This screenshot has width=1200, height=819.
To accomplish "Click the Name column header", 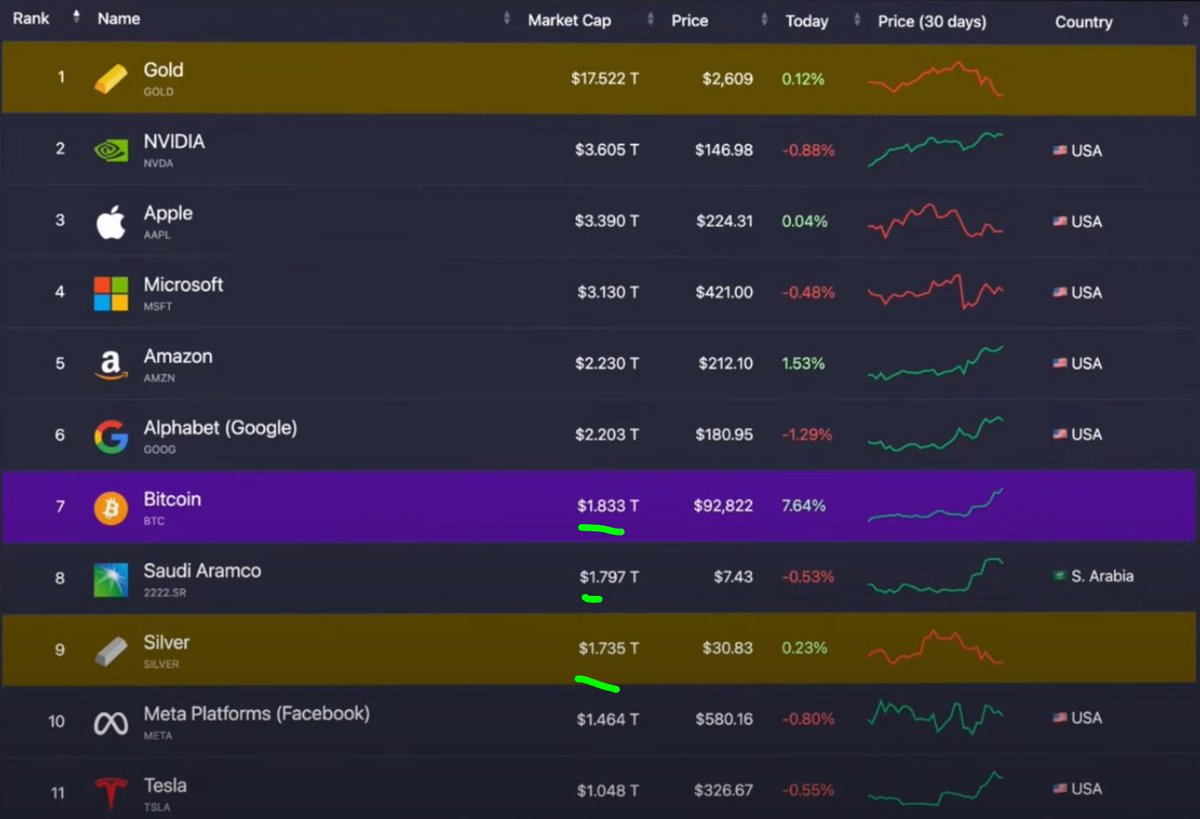I will click(x=117, y=17).
